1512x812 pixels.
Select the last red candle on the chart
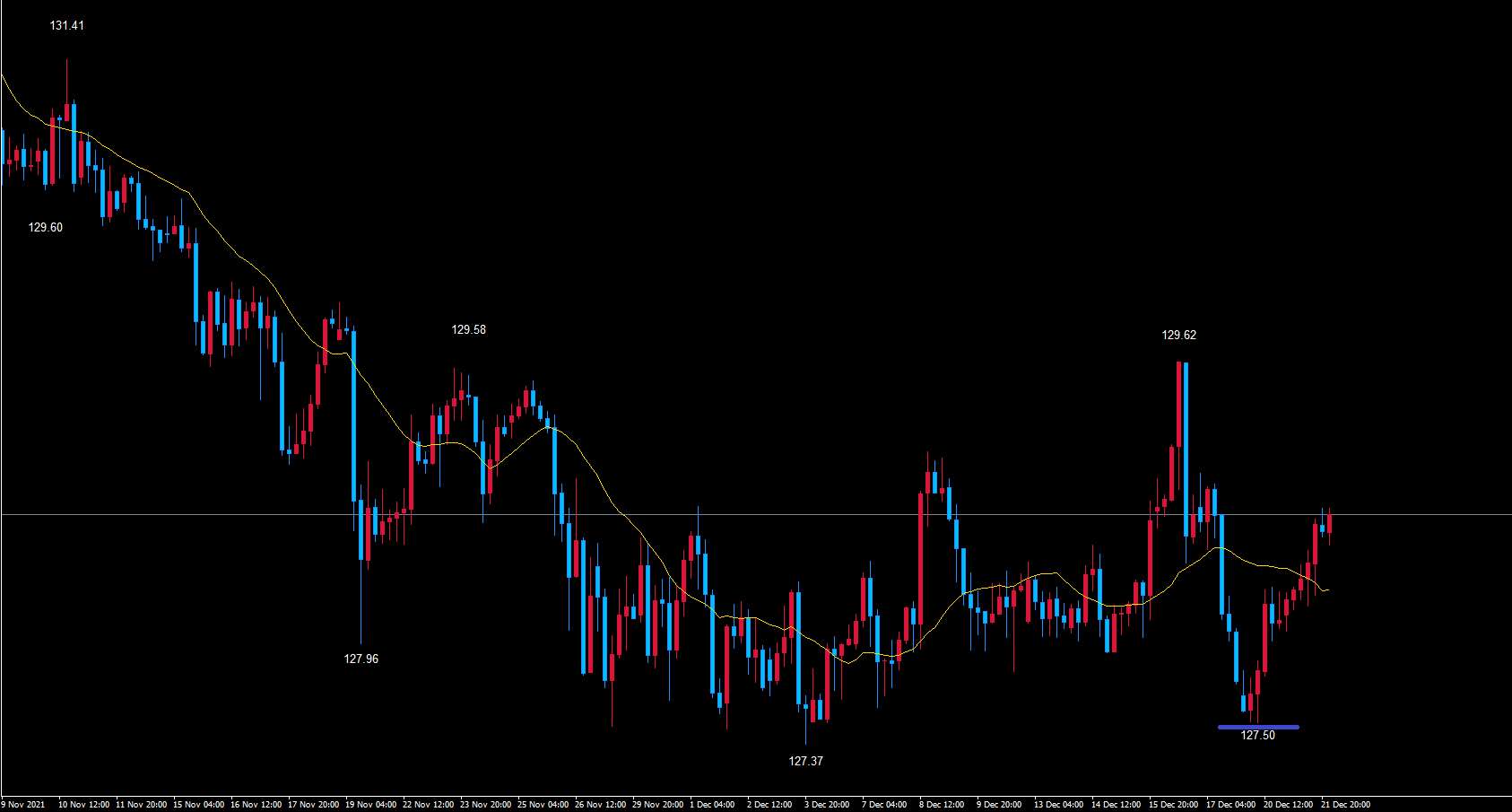tap(1329, 522)
